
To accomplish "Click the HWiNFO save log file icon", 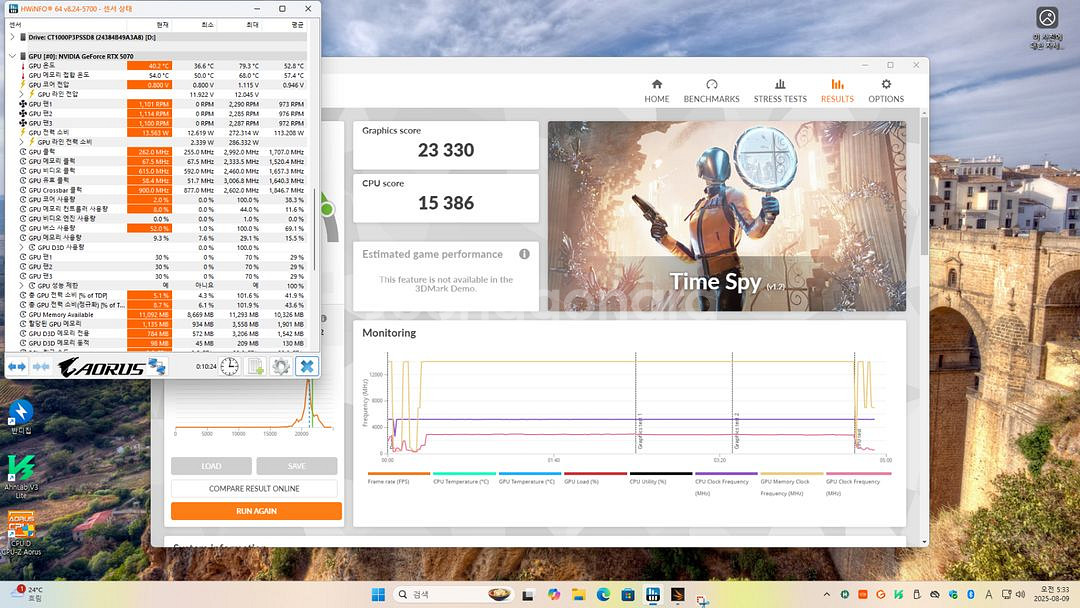I will 255,366.
